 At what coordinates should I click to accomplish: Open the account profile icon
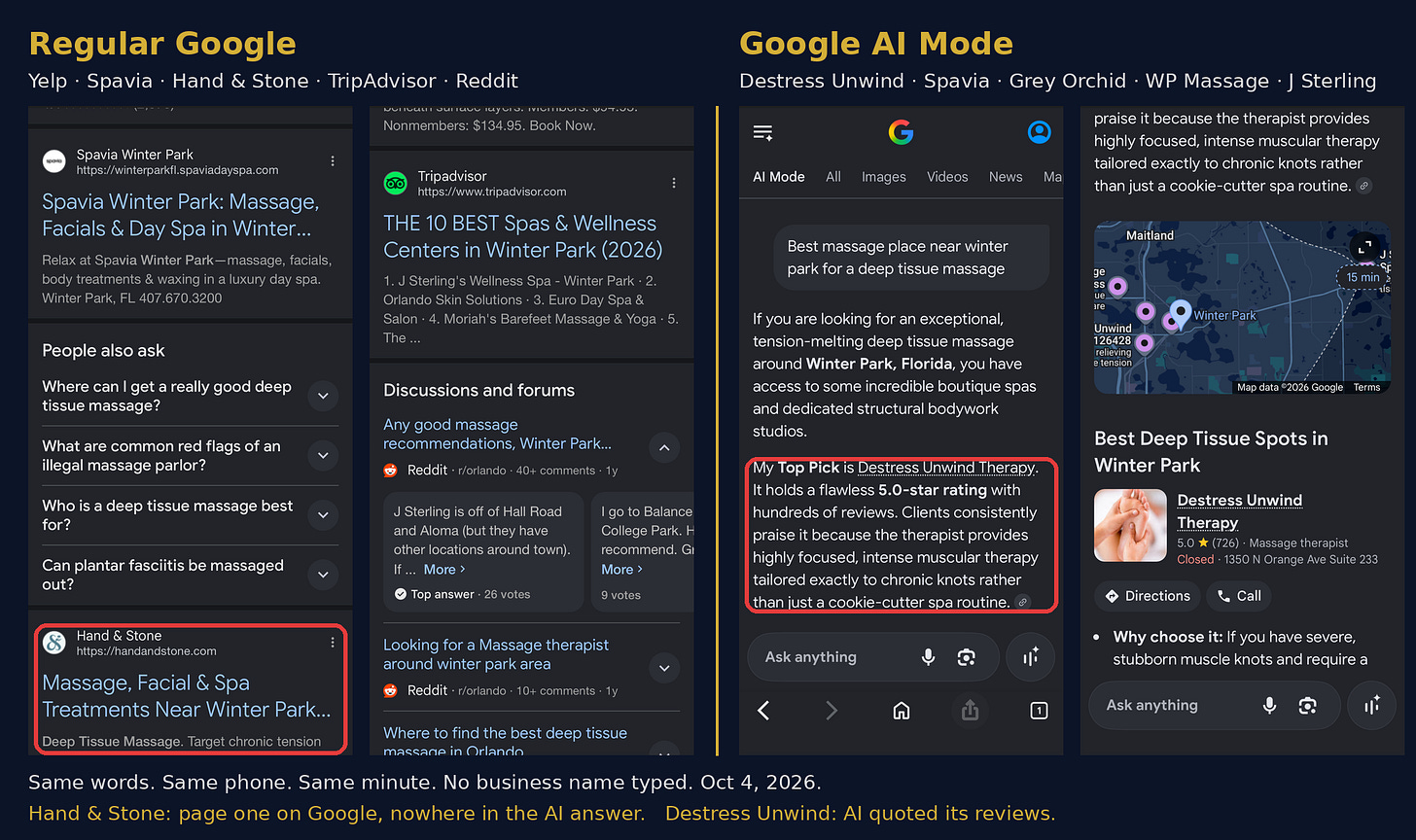coord(1040,132)
